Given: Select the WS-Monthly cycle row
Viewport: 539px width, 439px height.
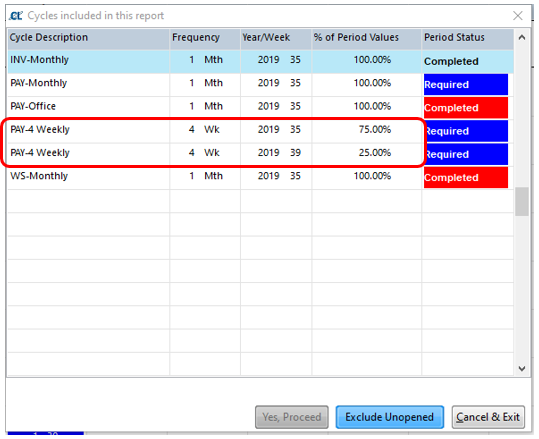Looking at the screenshot, I should pos(261,177).
